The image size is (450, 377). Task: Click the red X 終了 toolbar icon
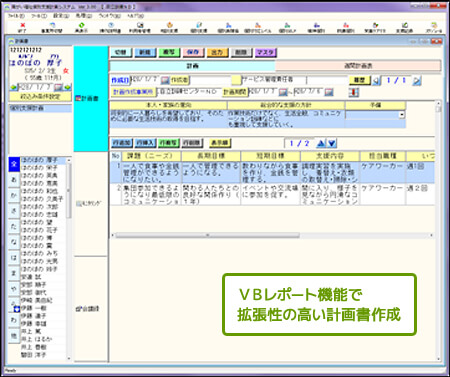(x=23, y=25)
